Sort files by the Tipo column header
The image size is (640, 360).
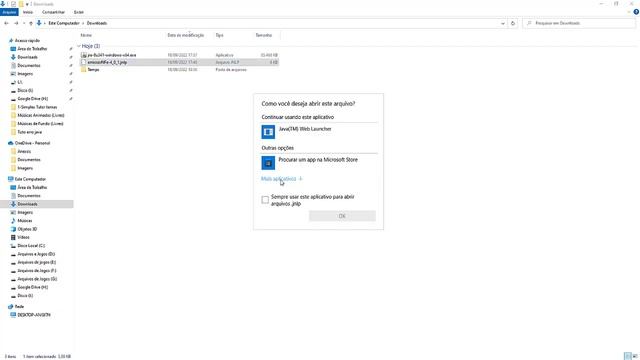point(220,35)
